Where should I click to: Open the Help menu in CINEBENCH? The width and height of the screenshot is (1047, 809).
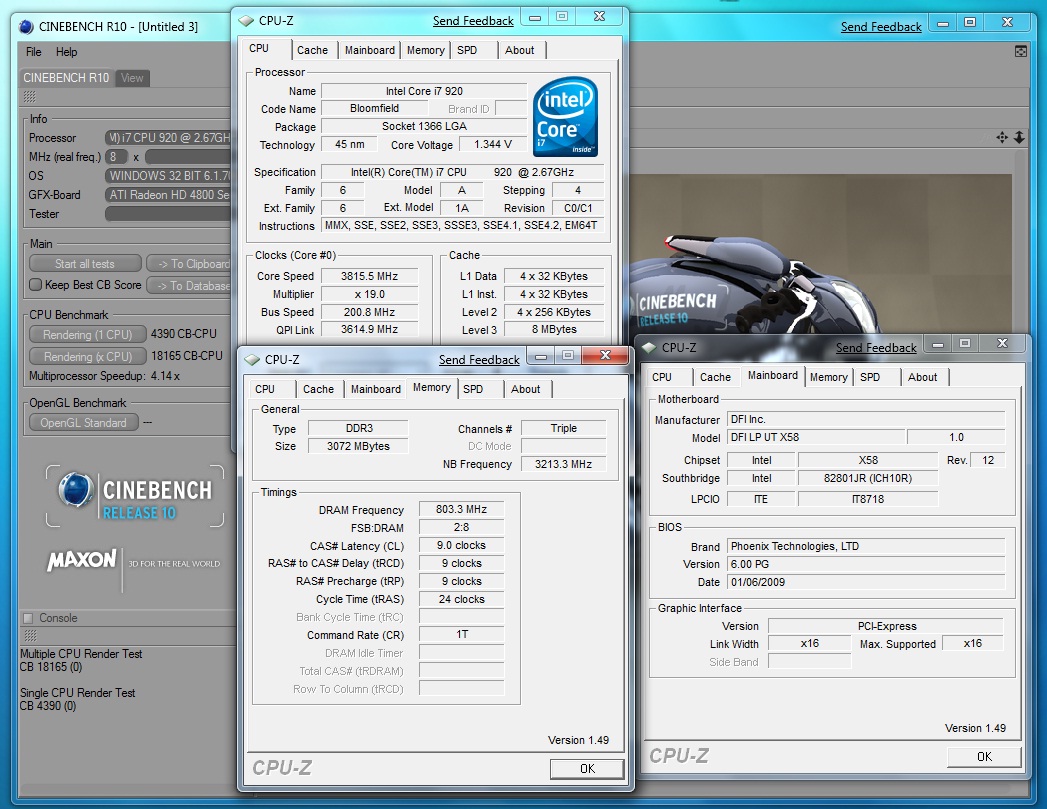(x=66, y=52)
